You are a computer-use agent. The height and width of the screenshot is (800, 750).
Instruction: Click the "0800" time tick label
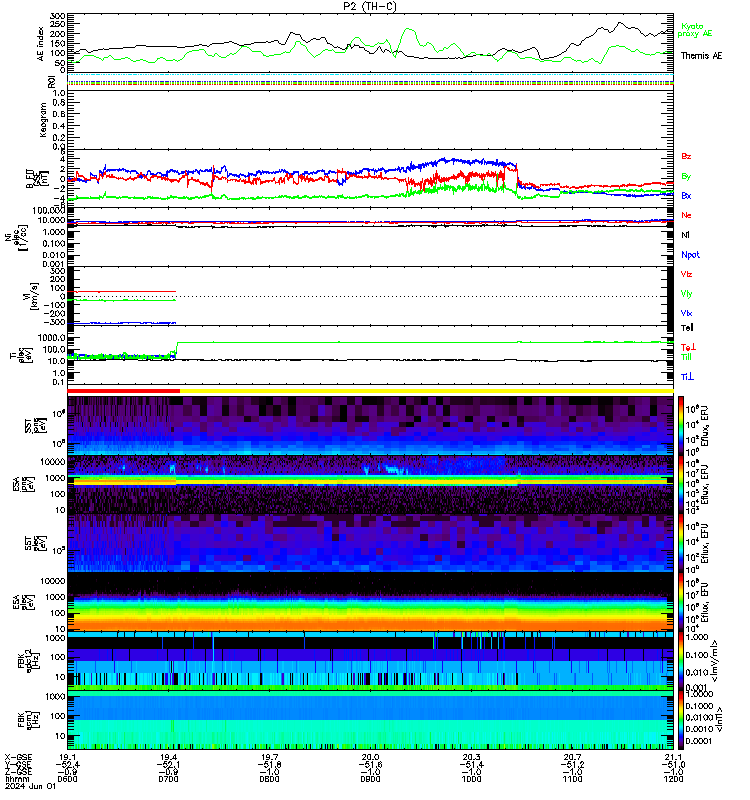pyautogui.click(x=269, y=779)
